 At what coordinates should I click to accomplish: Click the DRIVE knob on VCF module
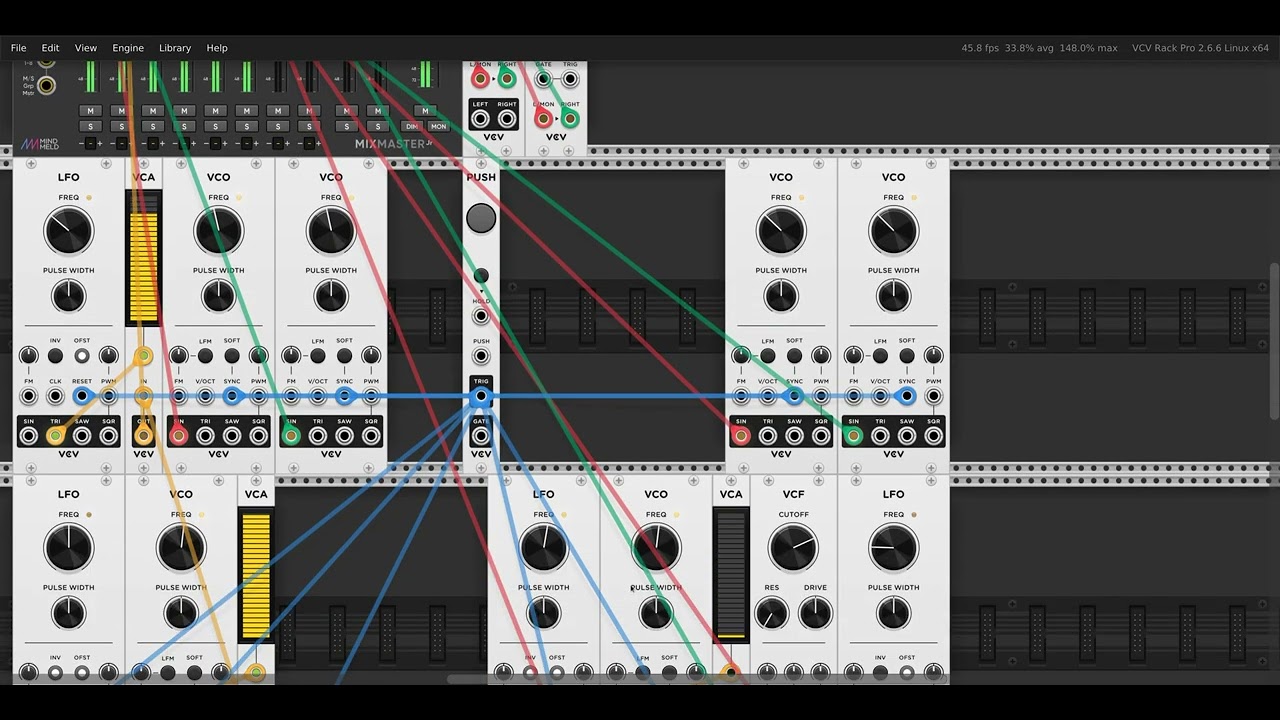[815, 613]
